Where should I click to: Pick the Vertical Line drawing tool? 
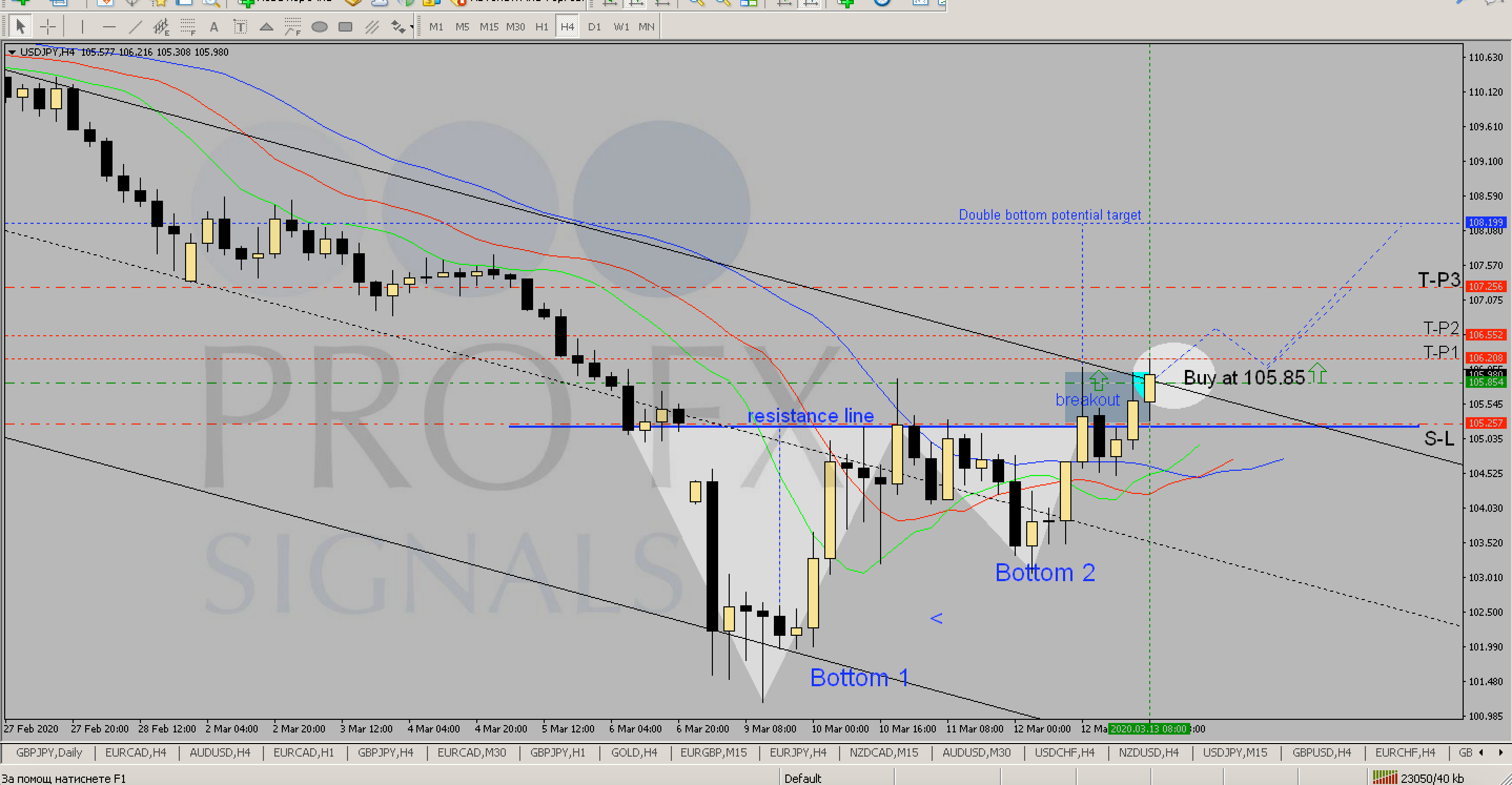click(82, 26)
